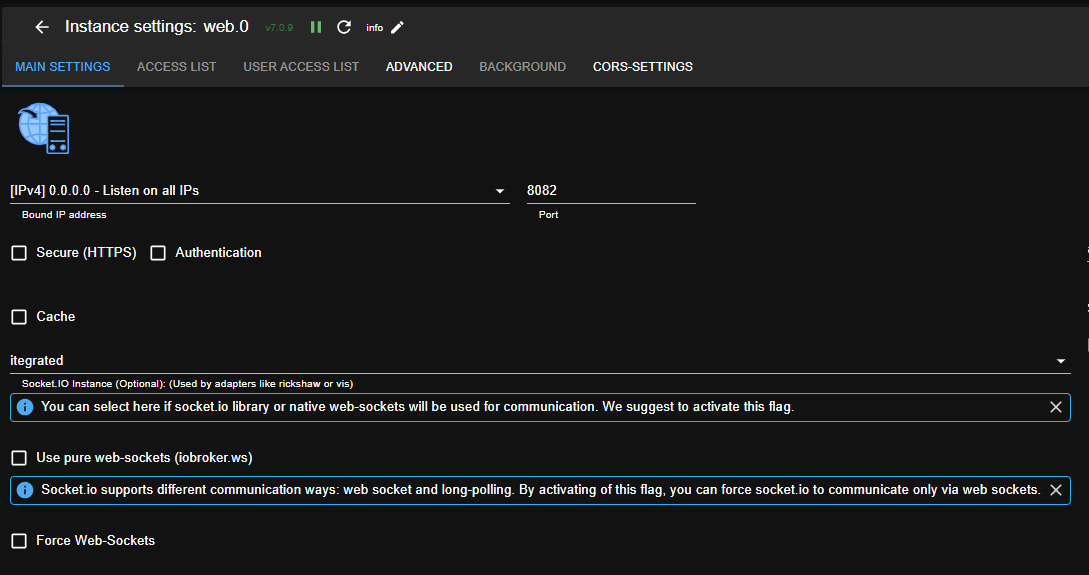Enable Authentication checkbox
Image resolution: width=1089 pixels, height=575 pixels.
(x=158, y=253)
